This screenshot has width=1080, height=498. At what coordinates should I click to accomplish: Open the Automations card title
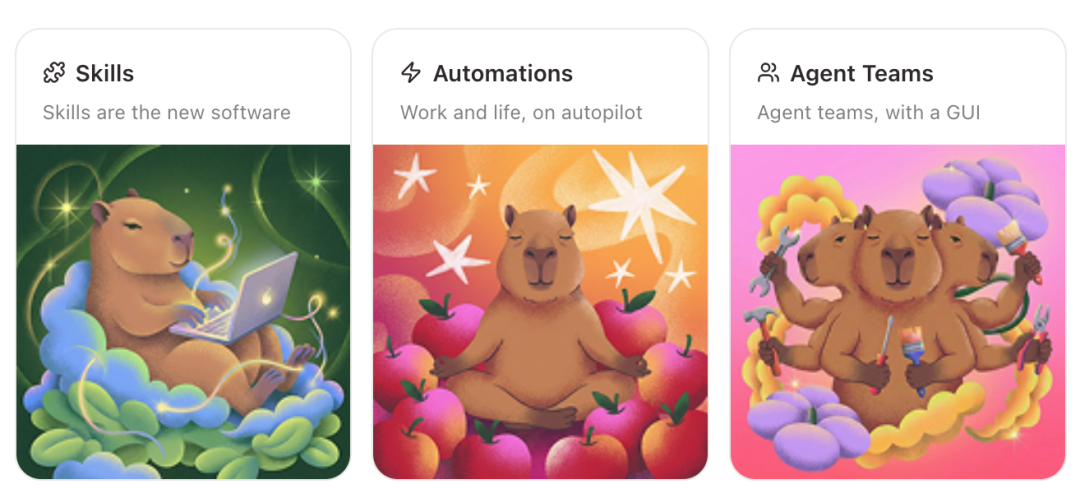(503, 73)
